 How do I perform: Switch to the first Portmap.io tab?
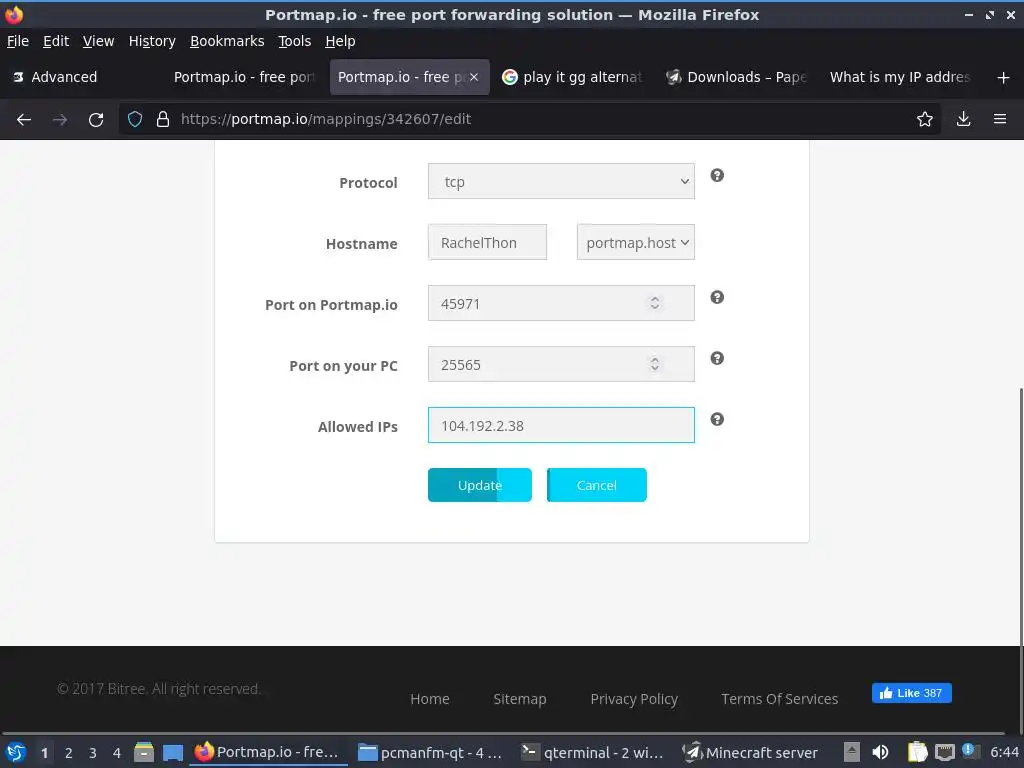(245, 77)
